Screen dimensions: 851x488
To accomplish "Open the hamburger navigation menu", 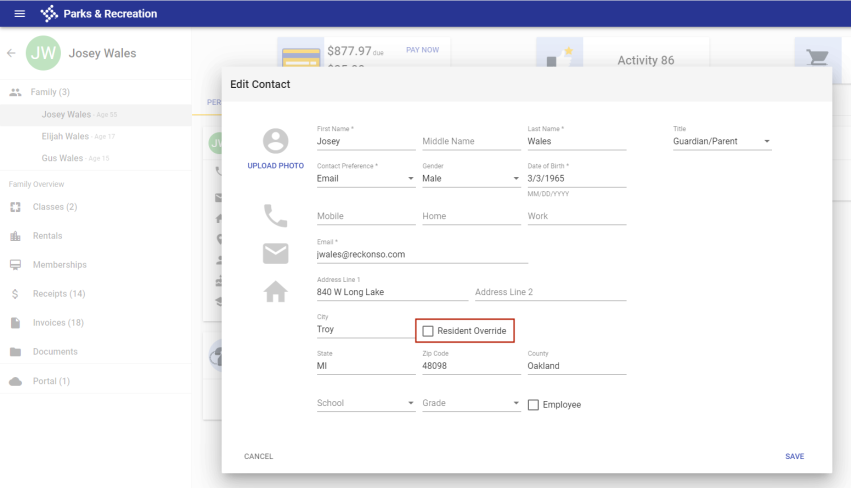I will coord(19,14).
